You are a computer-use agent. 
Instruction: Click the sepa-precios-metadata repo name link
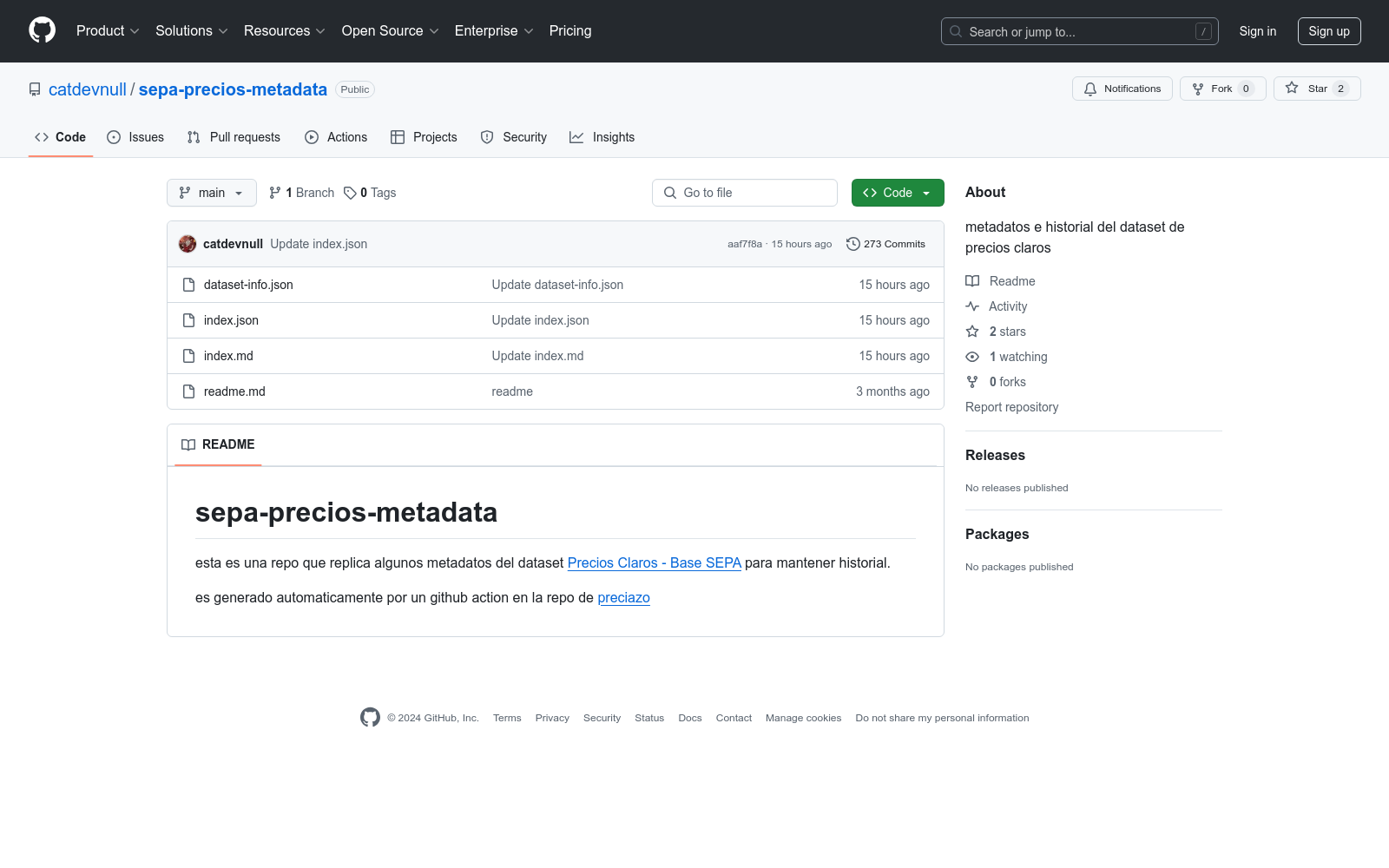233,89
